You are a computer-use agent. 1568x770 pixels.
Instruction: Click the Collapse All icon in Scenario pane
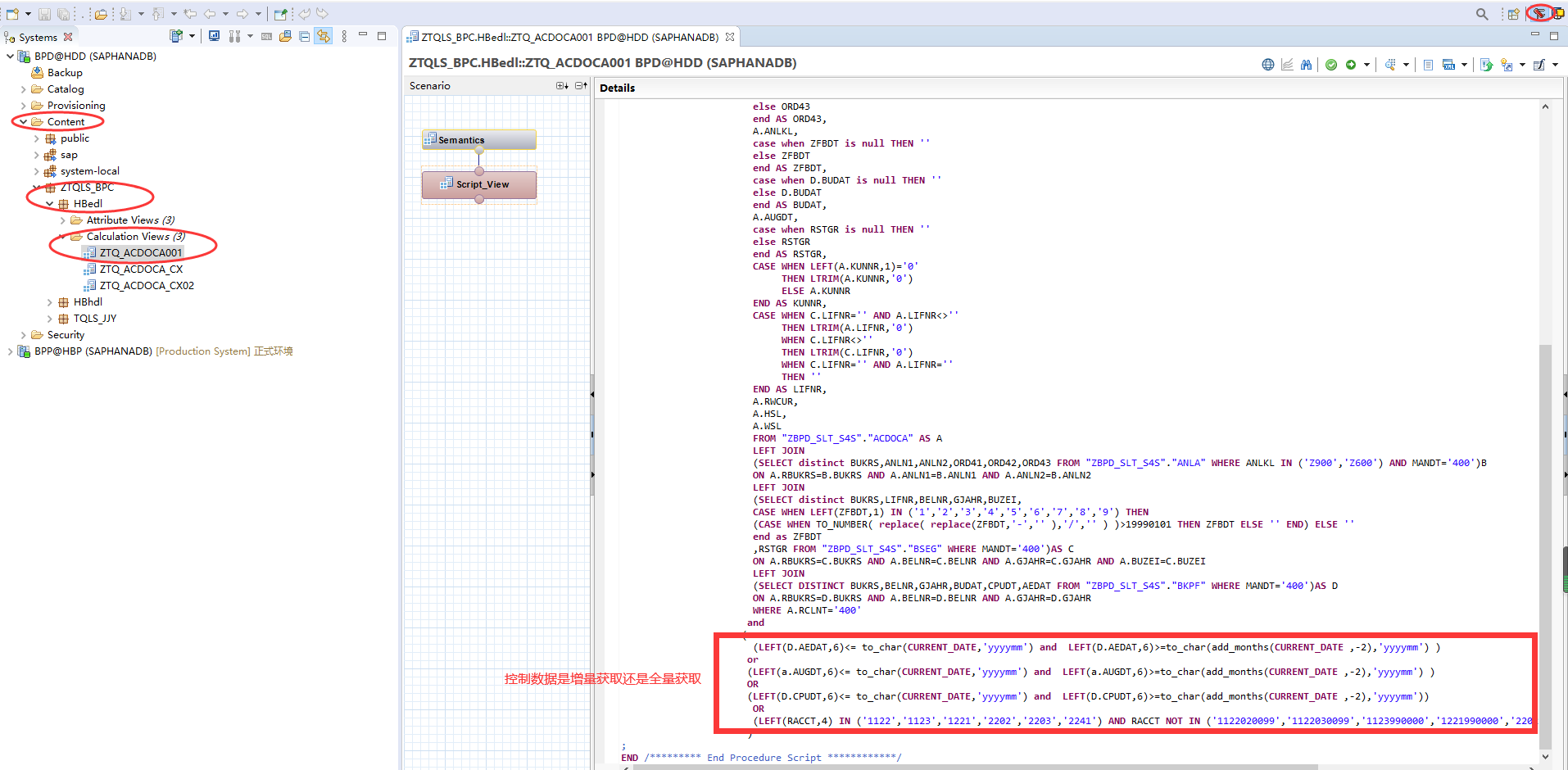[x=581, y=85]
